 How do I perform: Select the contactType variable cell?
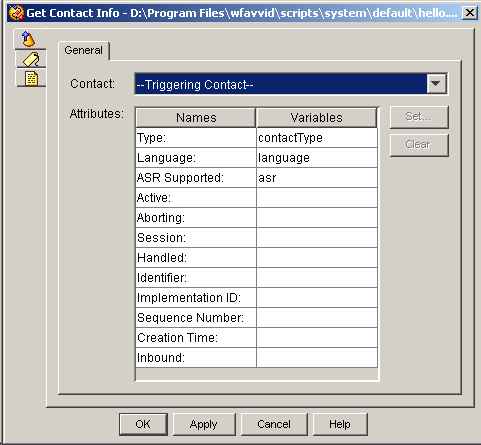click(317, 138)
